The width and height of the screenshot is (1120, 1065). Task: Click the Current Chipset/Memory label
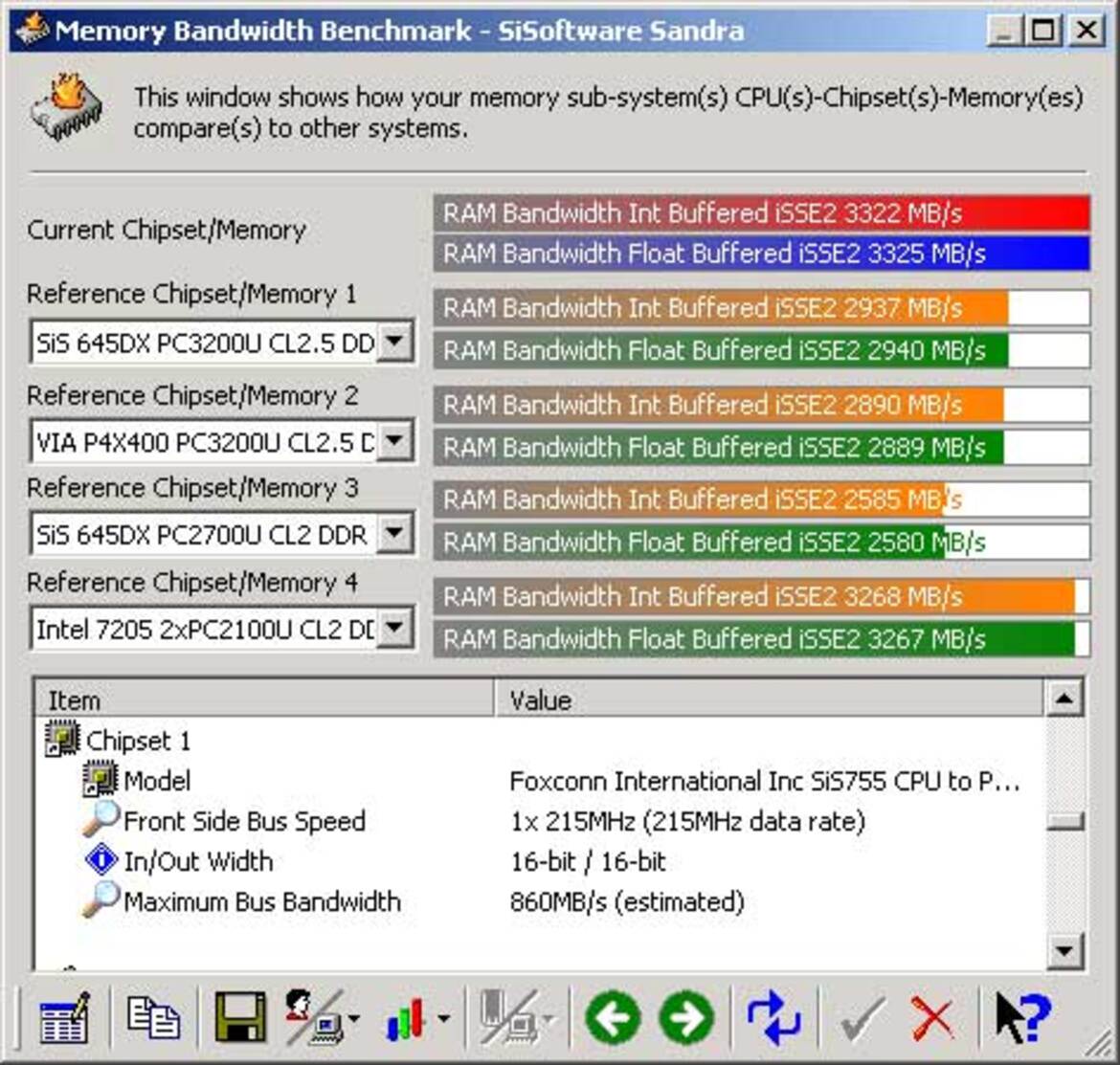coord(167,230)
